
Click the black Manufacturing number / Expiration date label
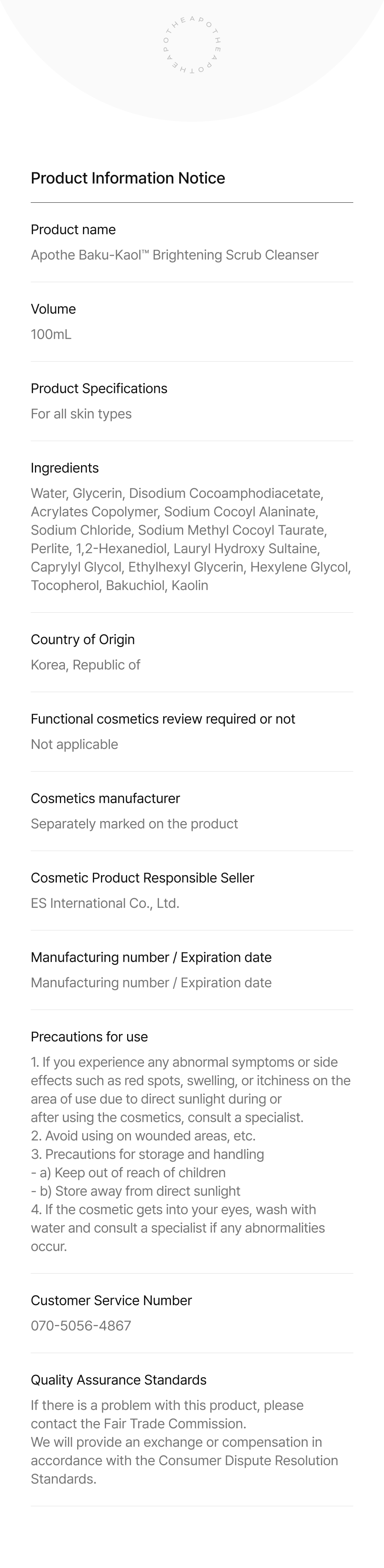coord(151,957)
